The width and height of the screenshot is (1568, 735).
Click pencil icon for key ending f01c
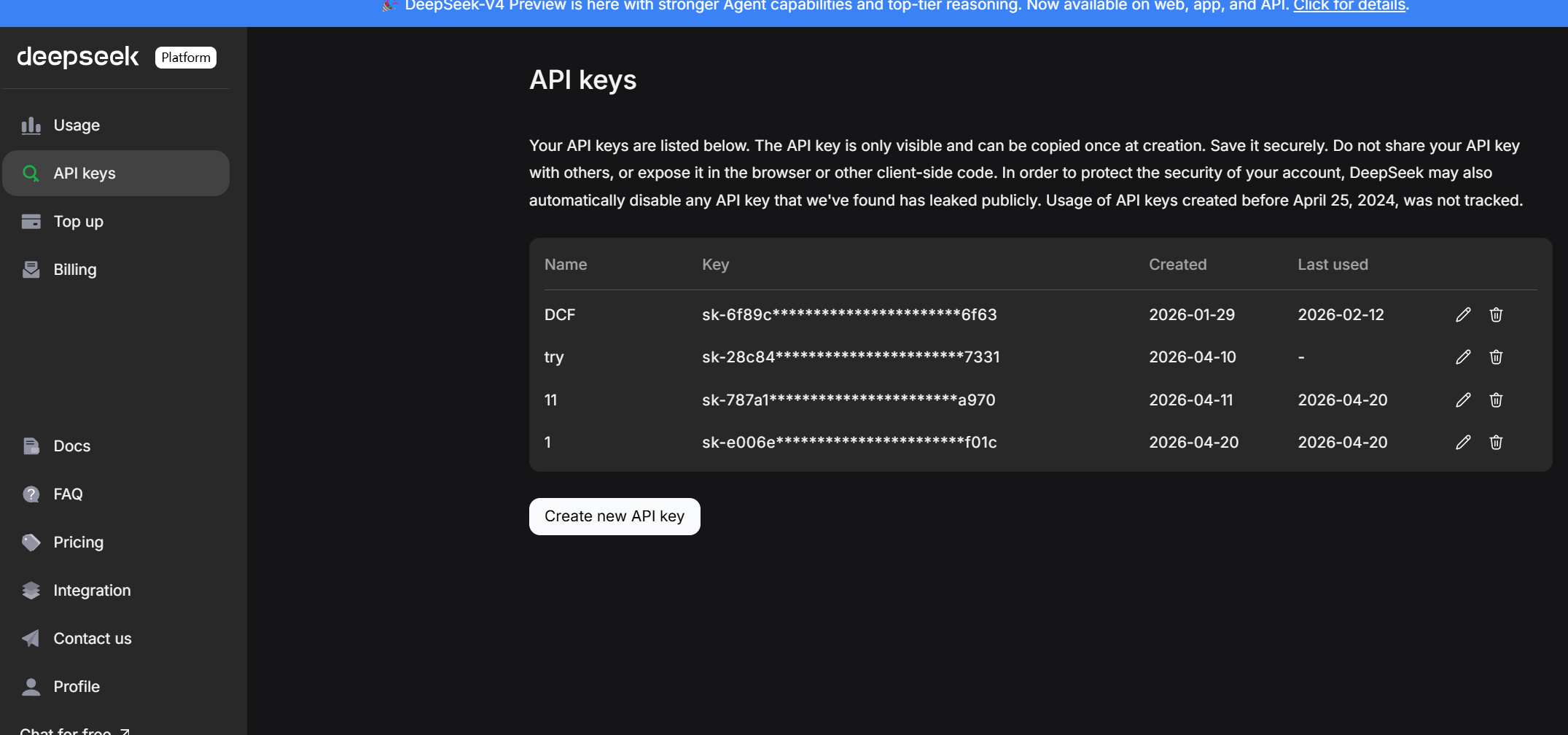(x=1463, y=443)
